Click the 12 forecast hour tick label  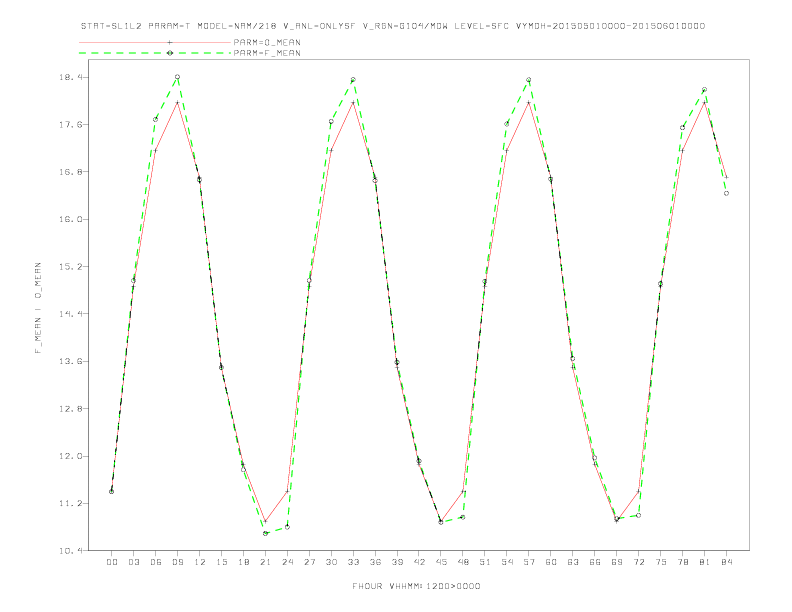[200, 562]
